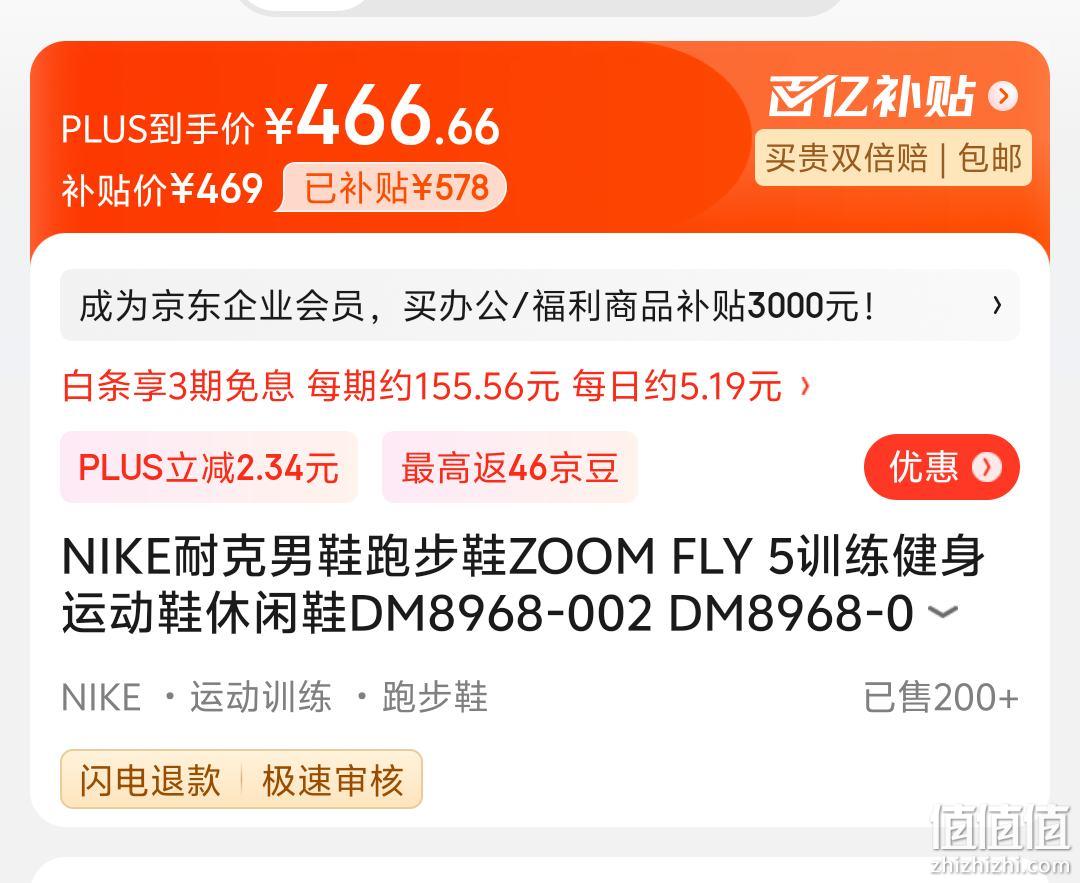Click the PLUS到手价 ¥466.66 price
The width and height of the screenshot is (1080, 883).
(280, 116)
